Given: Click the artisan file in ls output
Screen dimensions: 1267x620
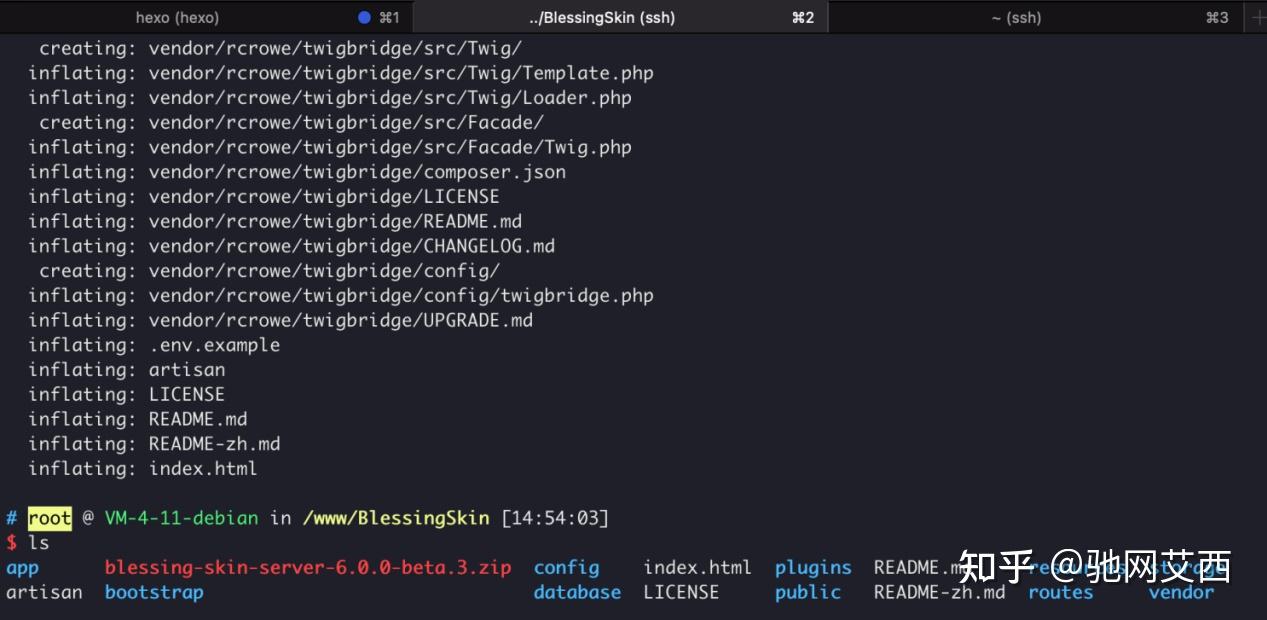Looking at the screenshot, I should 44,592.
